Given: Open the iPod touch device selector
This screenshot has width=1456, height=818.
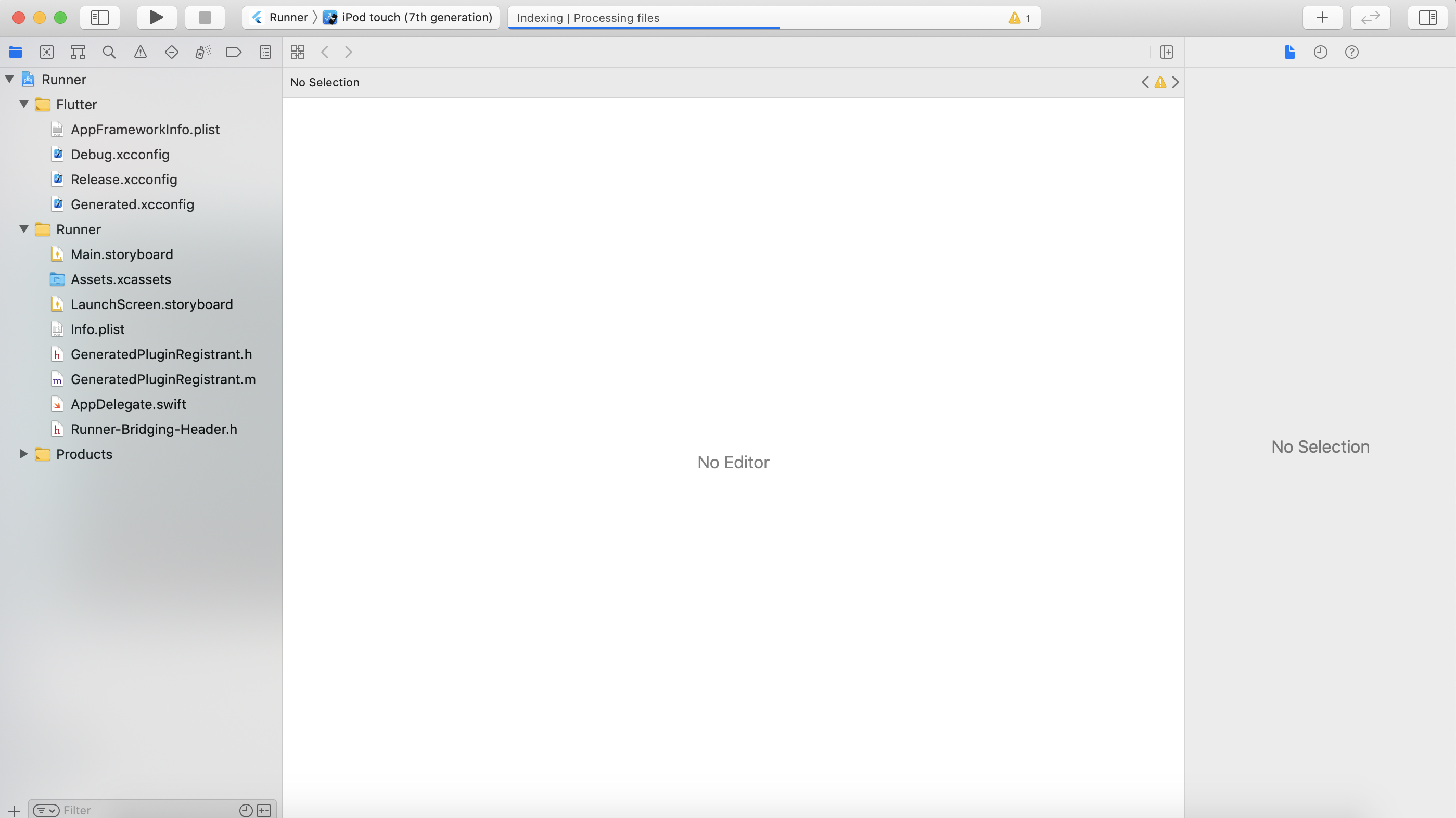Looking at the screenshot, I should [x=417, y=18].
